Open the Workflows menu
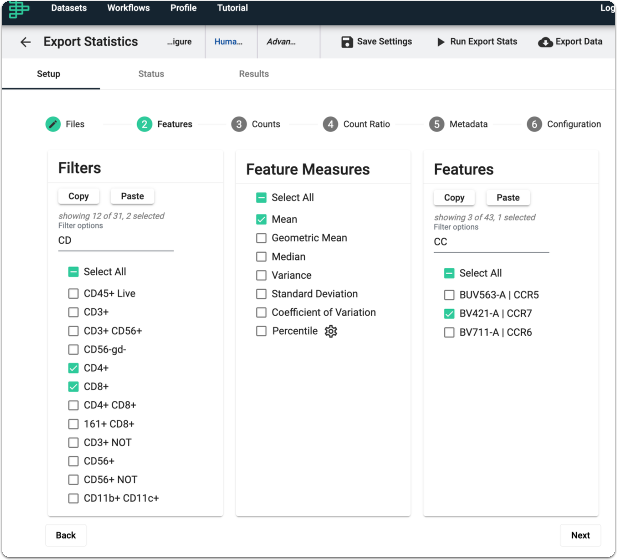This screenshot has height=560, width=617. [x=128, y=8]
